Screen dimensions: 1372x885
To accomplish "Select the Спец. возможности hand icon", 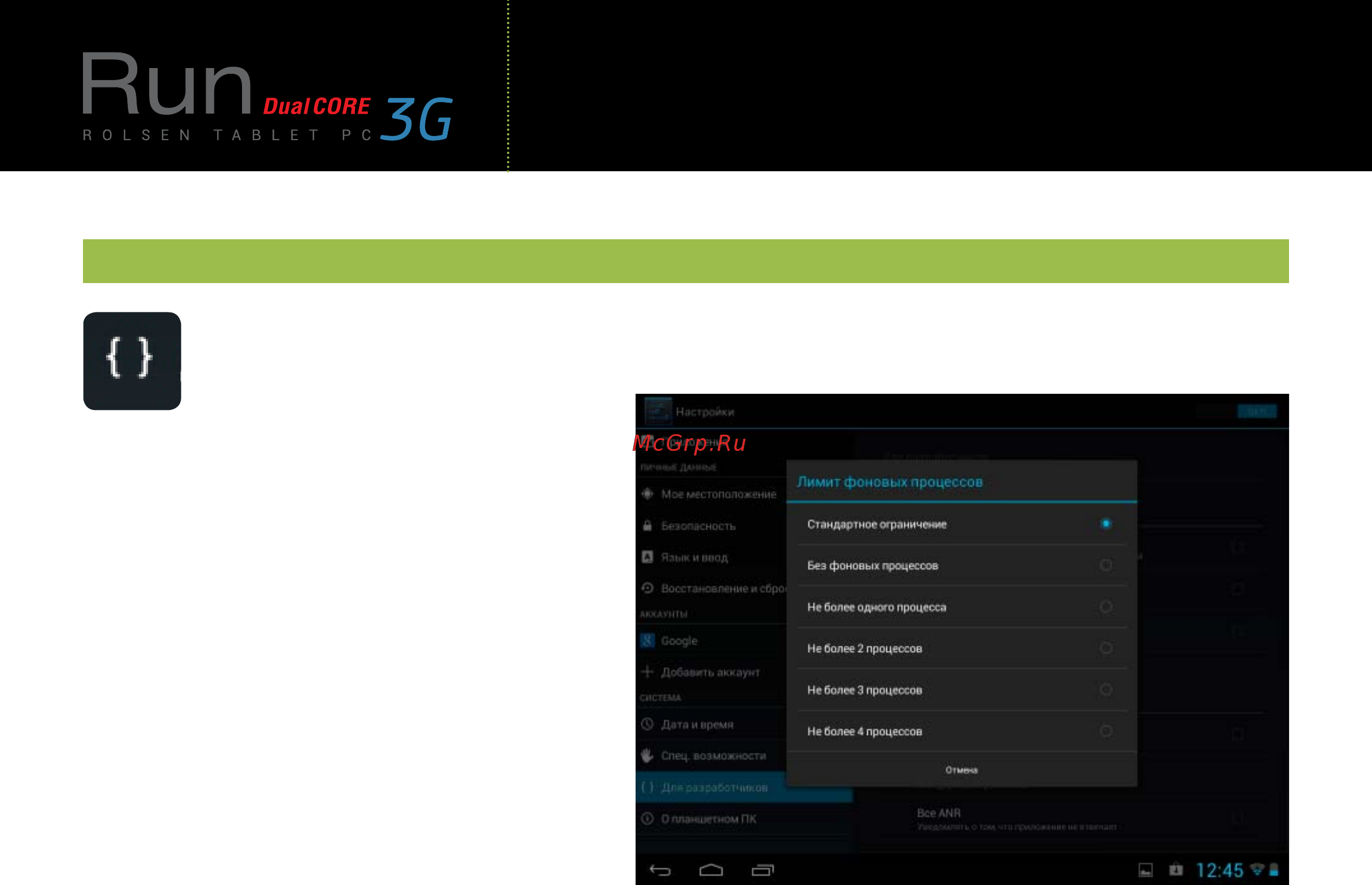I will (x=648, y=755).
